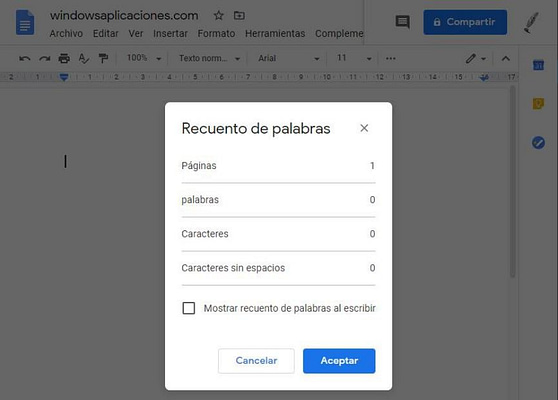Open the Texto normal style dropdown

coord(209,58)
